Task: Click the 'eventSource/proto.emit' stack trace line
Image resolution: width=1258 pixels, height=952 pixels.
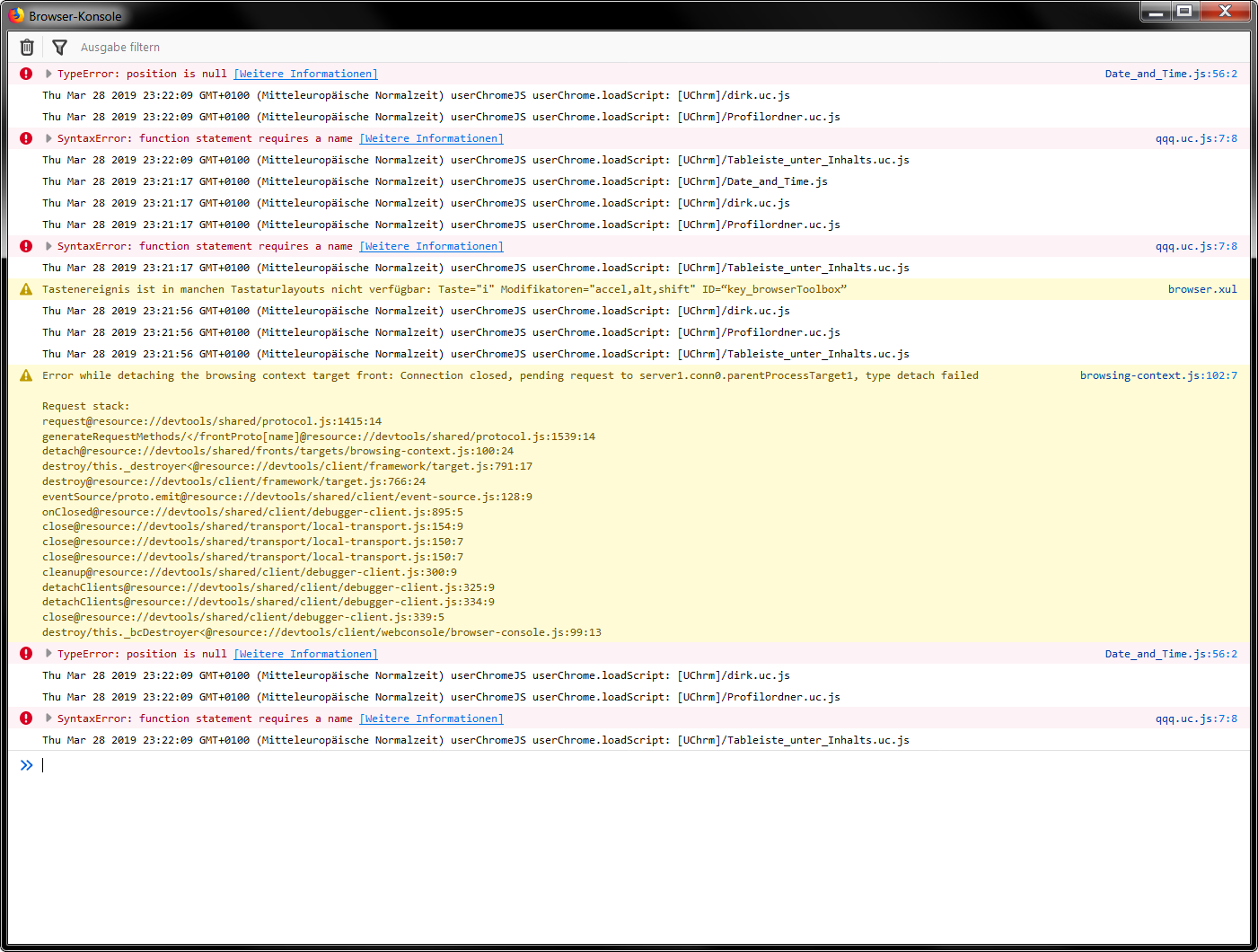Action: [287, 497]
